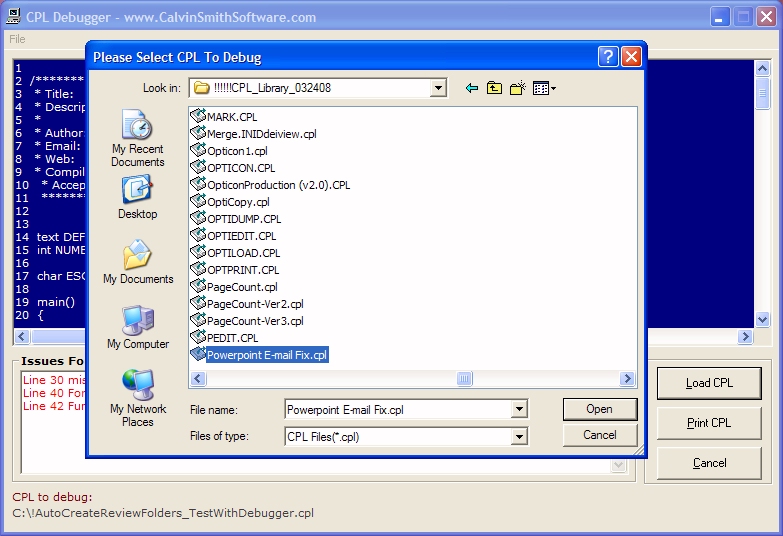
Task: Open My Computer place
Action: [x=138, y=327]
